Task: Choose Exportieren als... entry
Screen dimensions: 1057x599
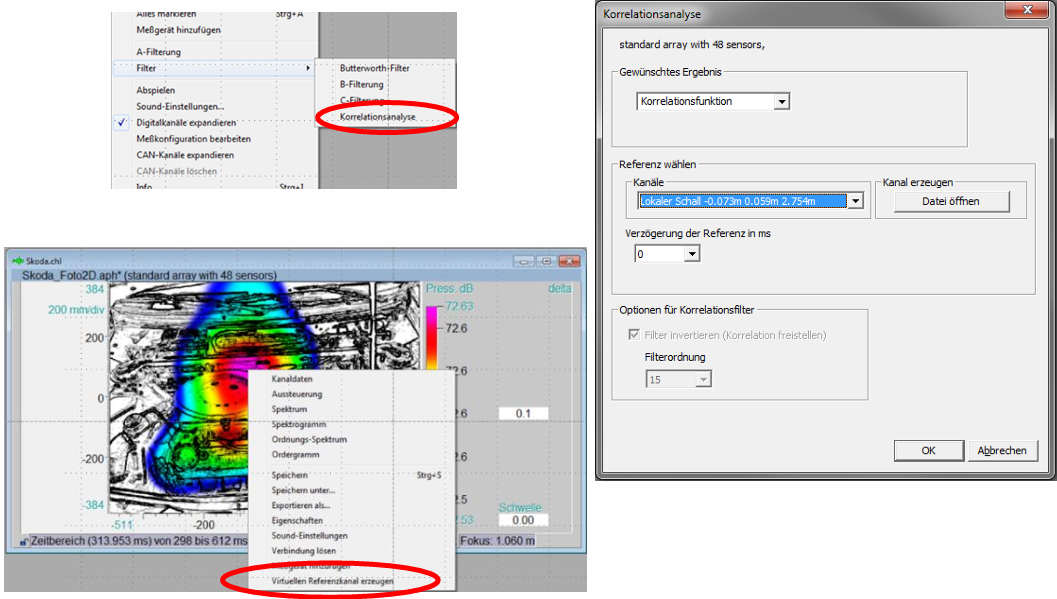Action: [x=301, y=505]
